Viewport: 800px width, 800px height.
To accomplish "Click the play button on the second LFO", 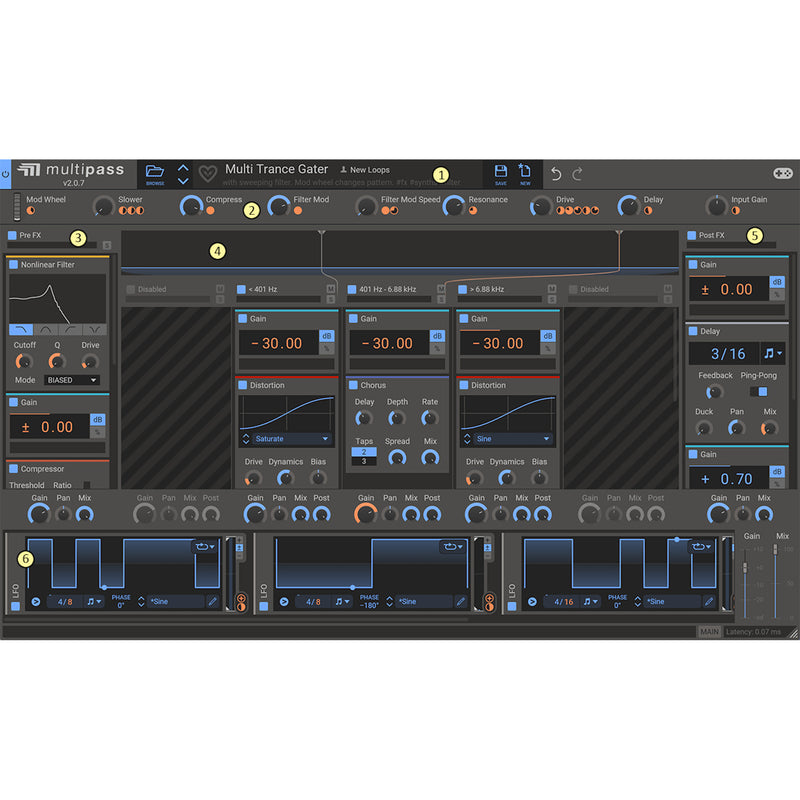I will pyautogui.click(x=284, y=602).
